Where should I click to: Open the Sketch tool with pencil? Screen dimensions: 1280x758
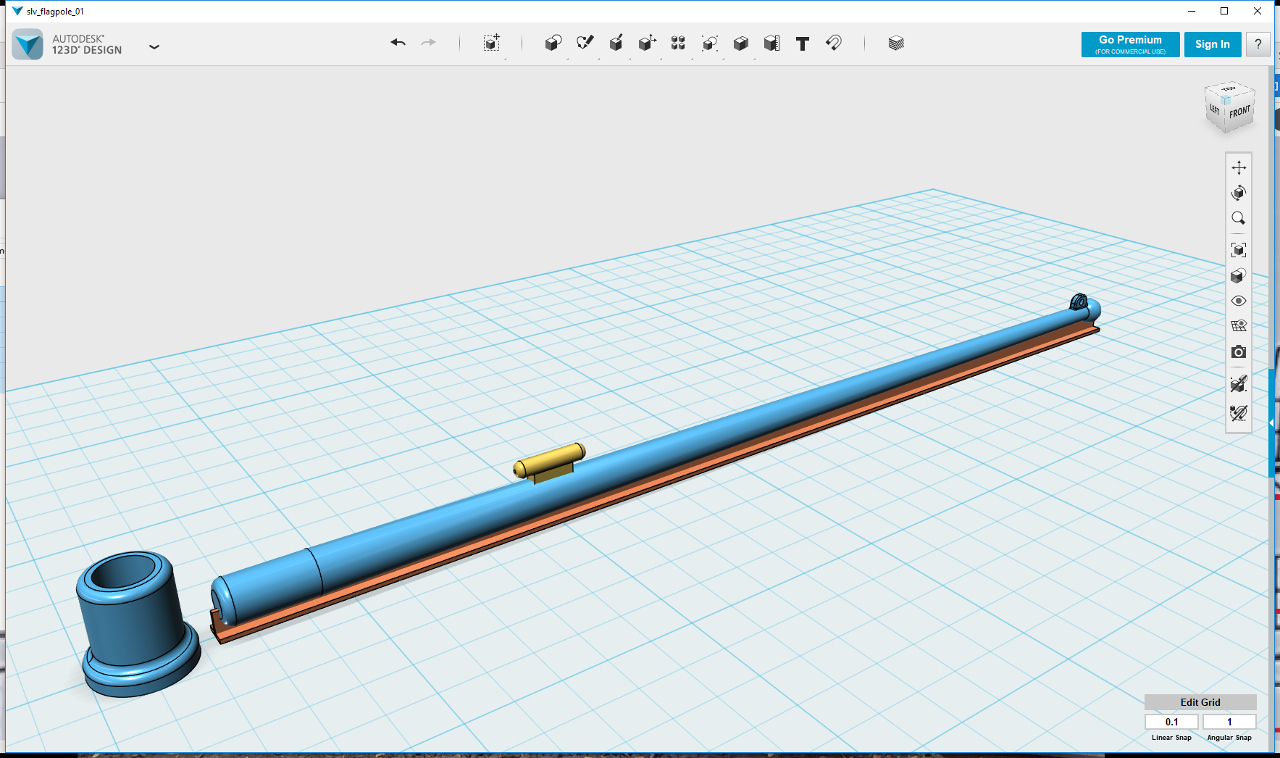tap(585, 43)
